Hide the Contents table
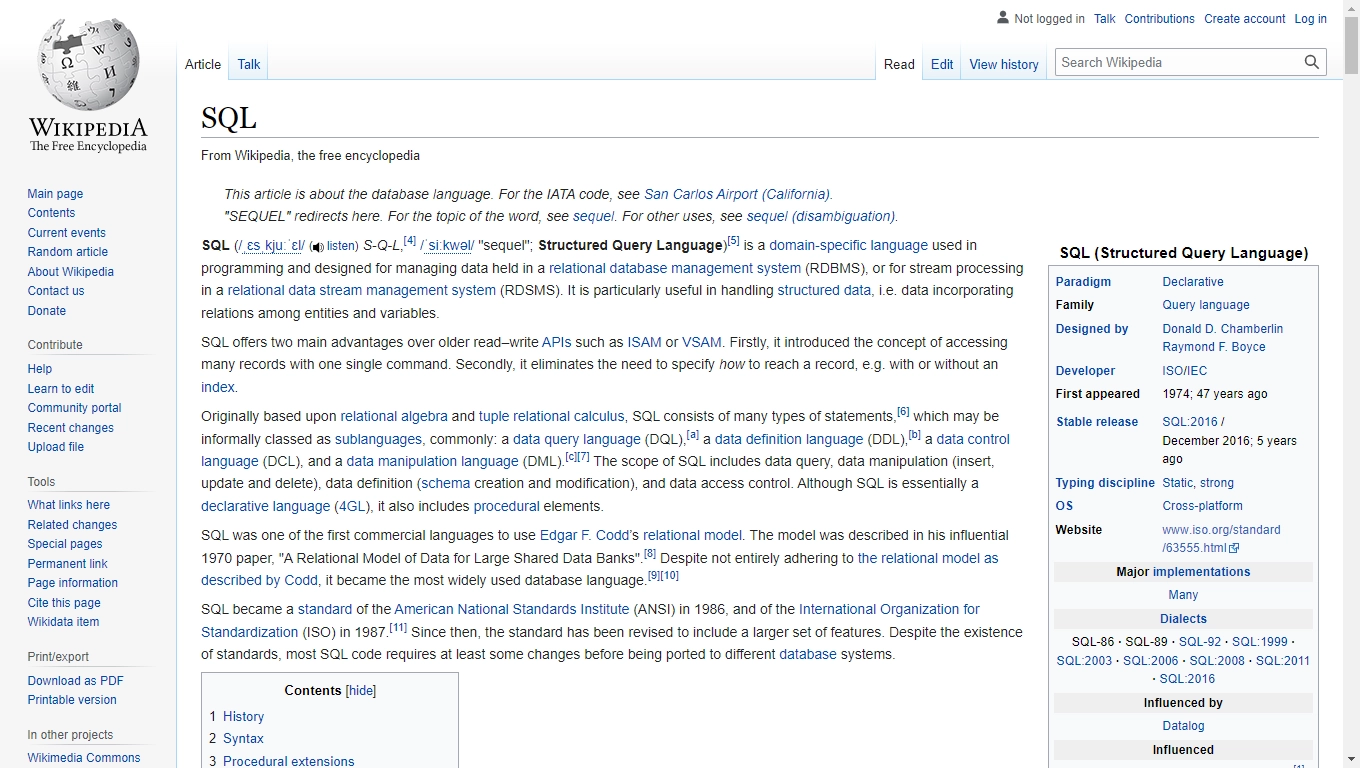Image resolution: width=1360 pixels, height=768 pixels. (x=360, y=690)
